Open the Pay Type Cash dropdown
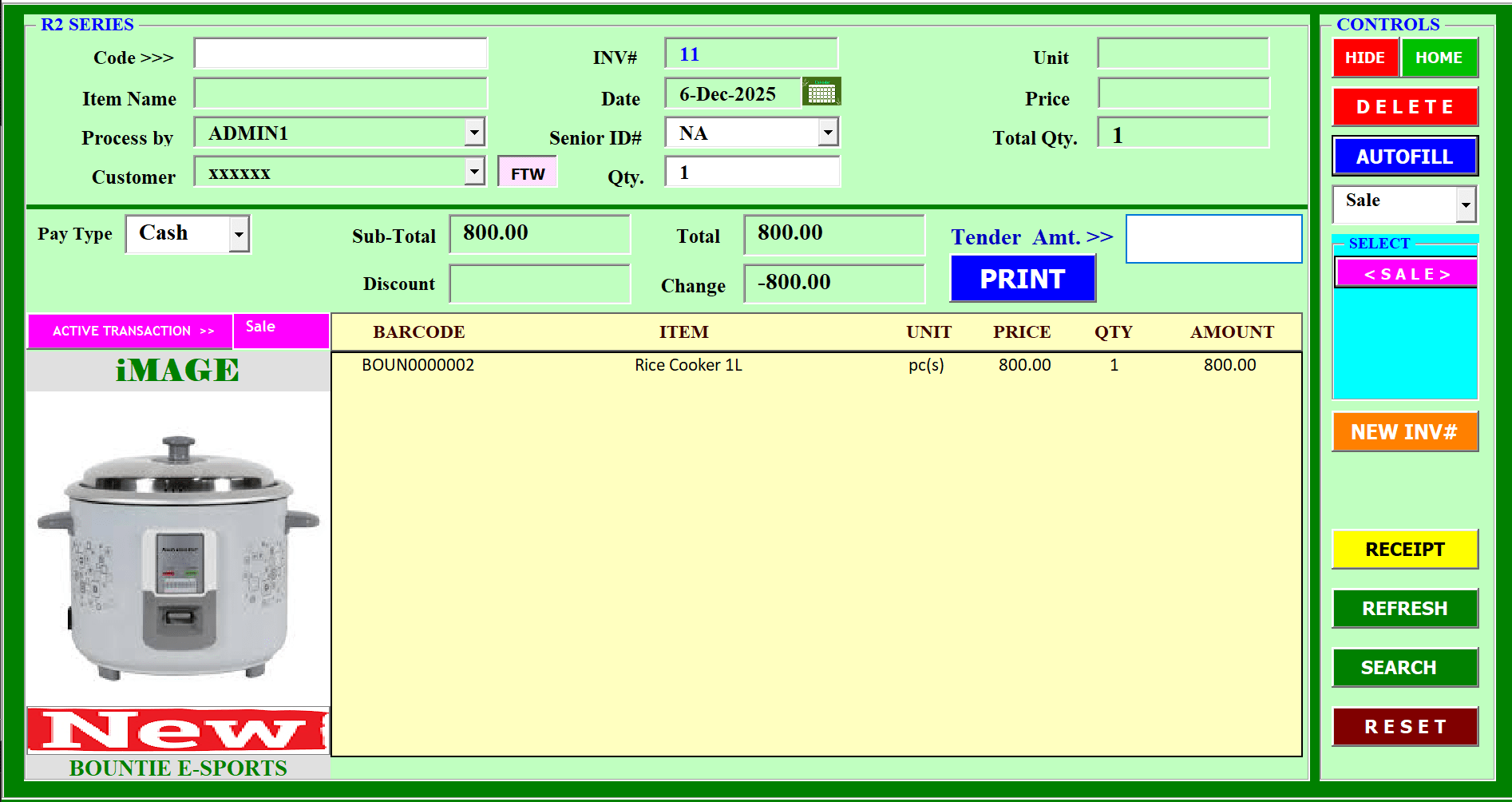The image size is (1512, 802). 239,235
